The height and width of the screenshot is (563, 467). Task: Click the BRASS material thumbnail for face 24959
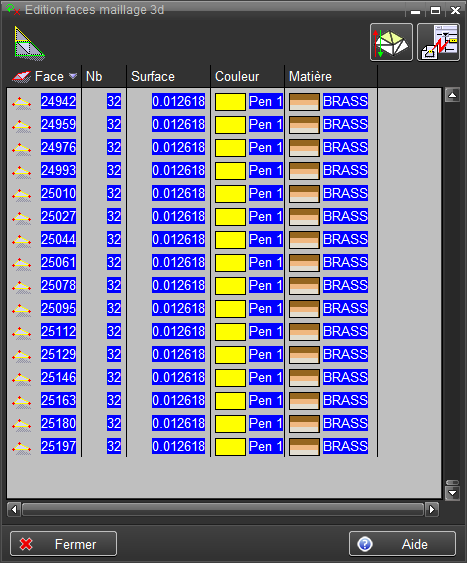pyautogui.click(x=304, y=125)
